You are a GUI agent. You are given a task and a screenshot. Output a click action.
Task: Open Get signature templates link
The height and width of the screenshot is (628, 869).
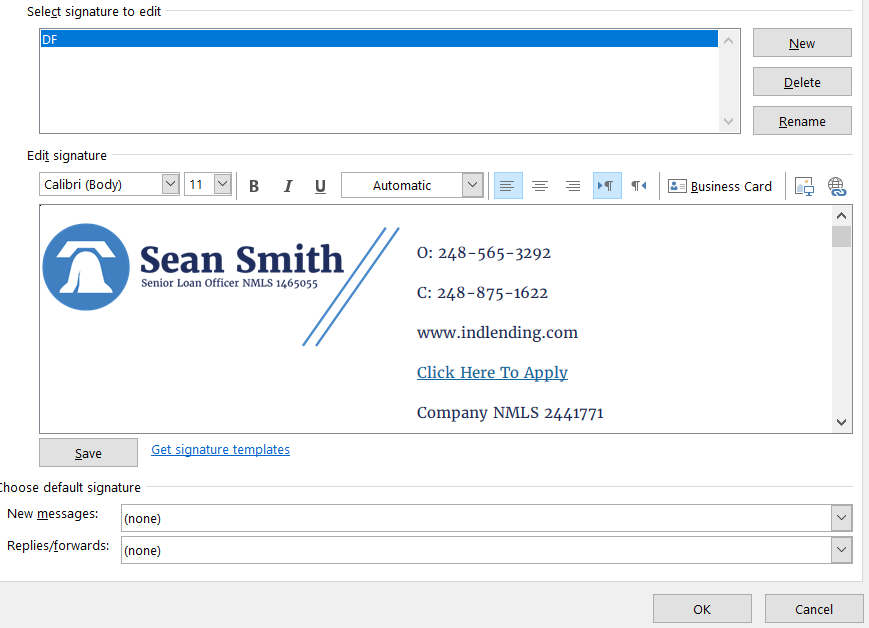click(x=220, y=450)
